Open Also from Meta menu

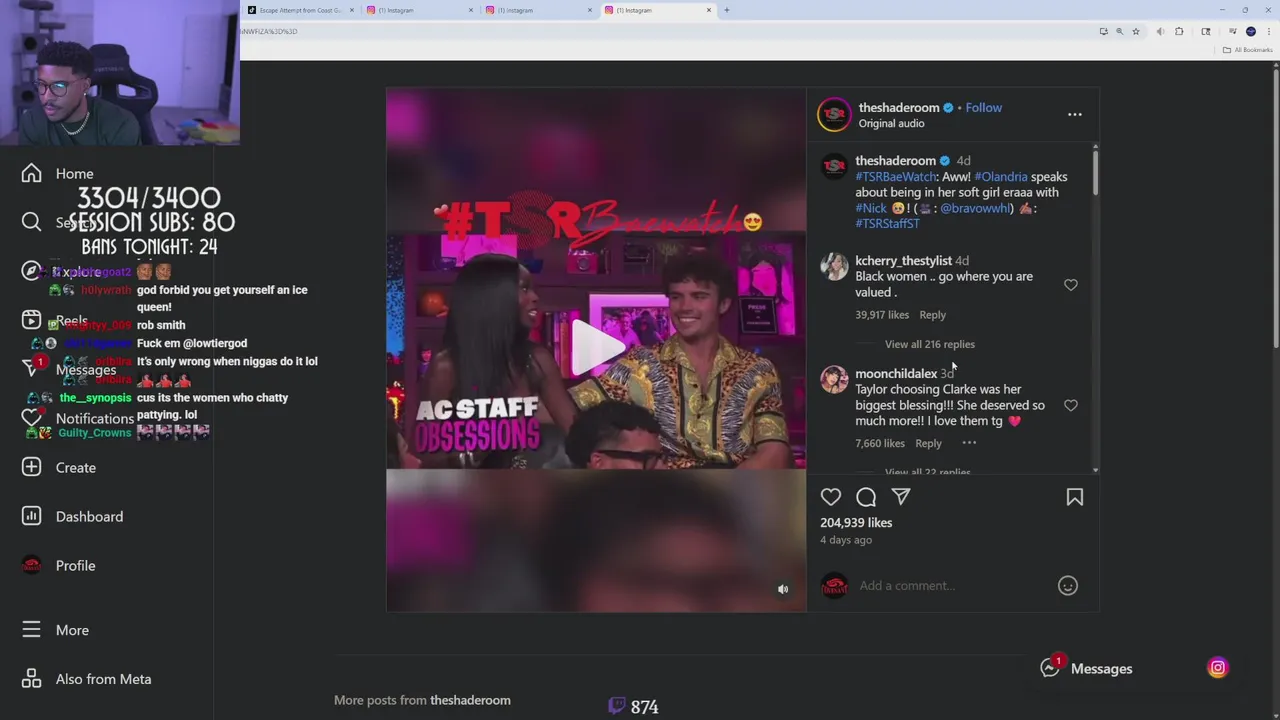(x=86, y=679)
